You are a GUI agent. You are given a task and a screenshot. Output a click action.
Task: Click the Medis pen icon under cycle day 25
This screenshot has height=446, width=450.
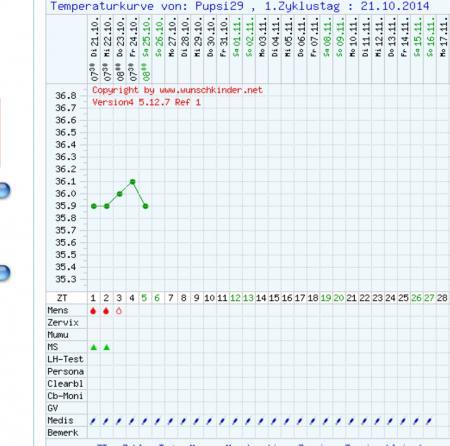click(403, 421)
